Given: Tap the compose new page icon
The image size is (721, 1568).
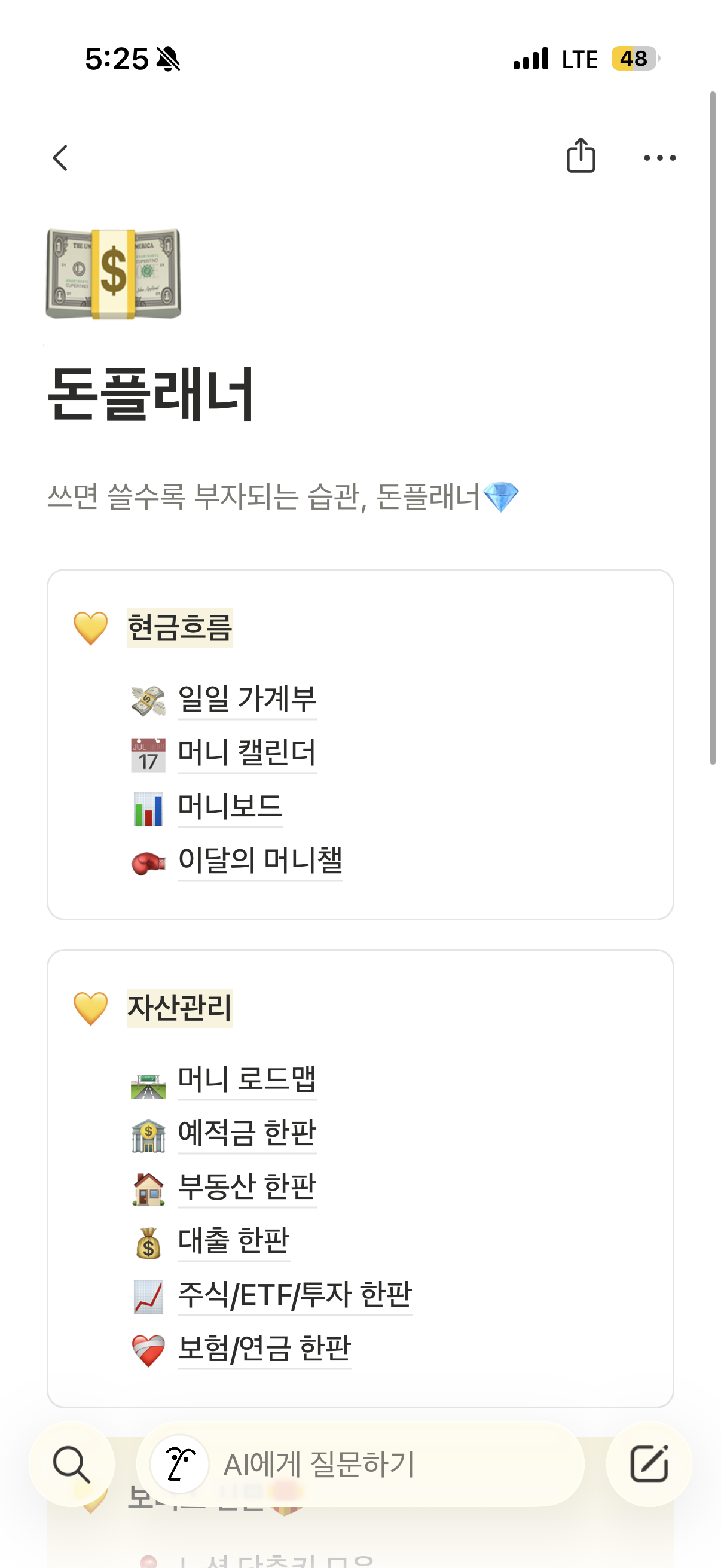Looking at the screenshot, I should tap(649, 1465).
